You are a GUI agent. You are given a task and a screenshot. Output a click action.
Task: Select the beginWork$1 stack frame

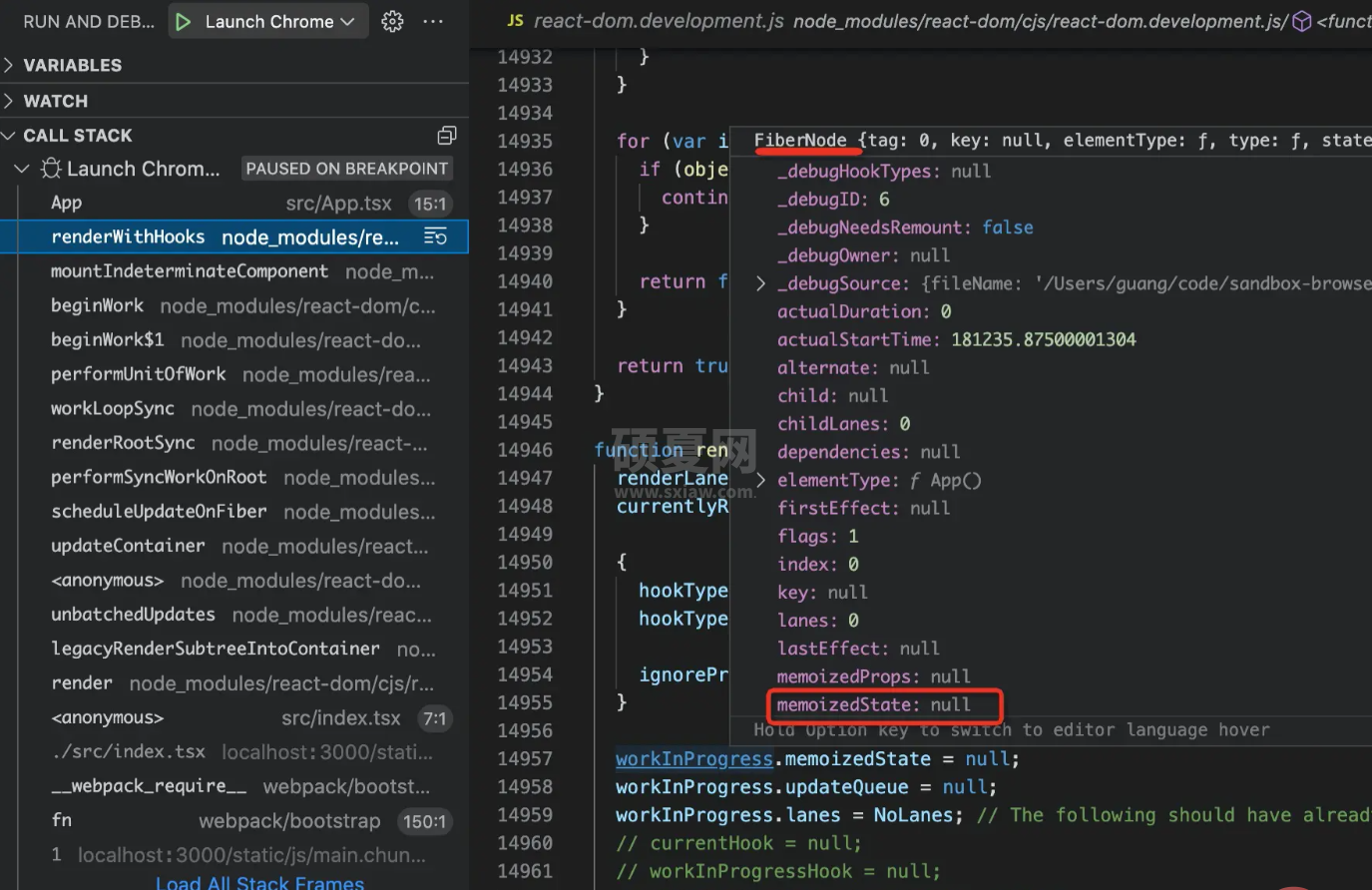233,340
